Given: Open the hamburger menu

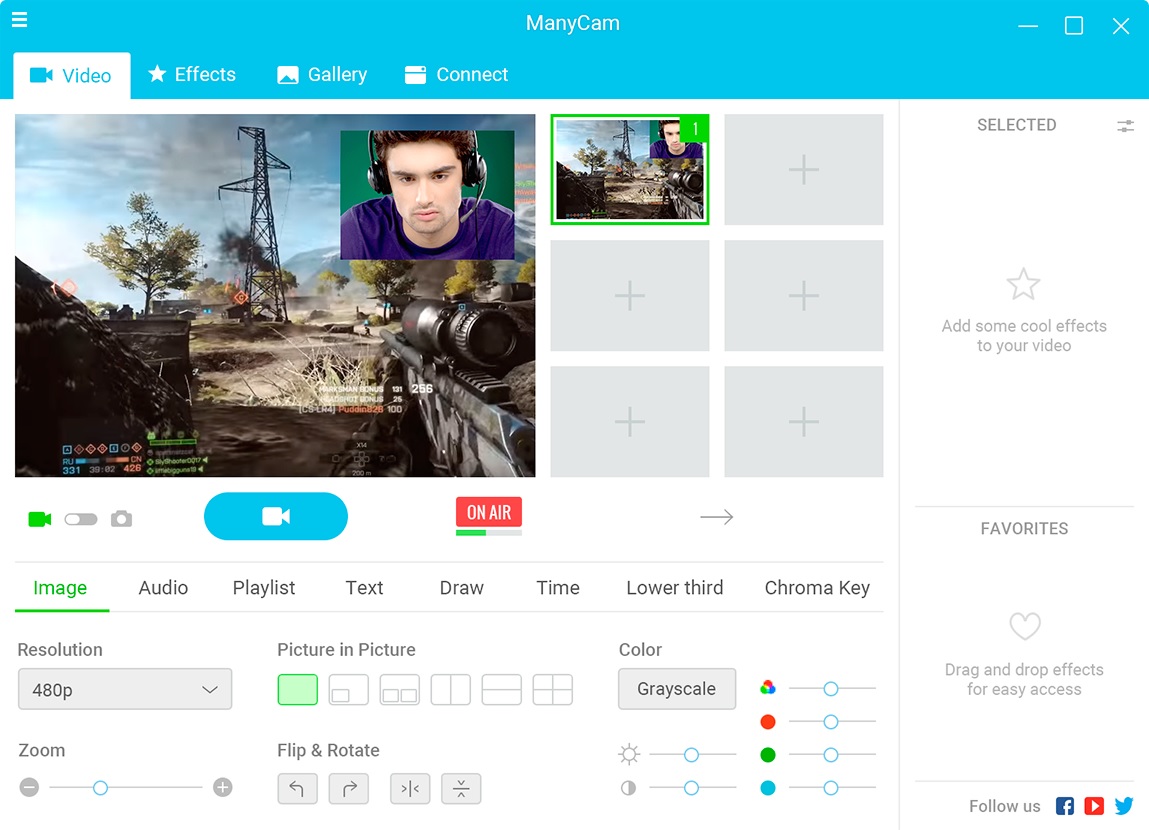Looking at the screenshot, I should (x=19, y=20).
